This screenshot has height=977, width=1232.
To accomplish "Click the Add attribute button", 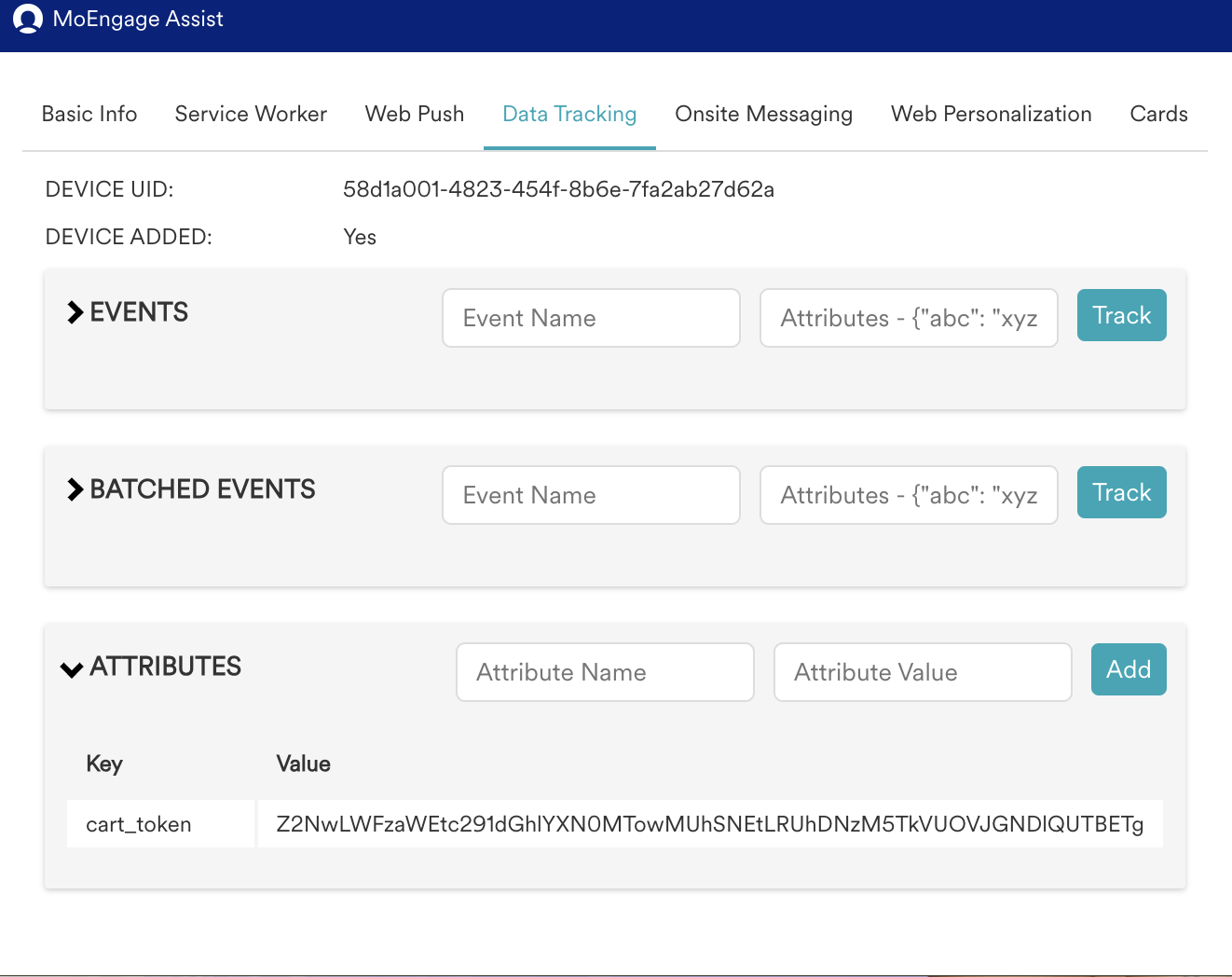I will (1129, 669).
